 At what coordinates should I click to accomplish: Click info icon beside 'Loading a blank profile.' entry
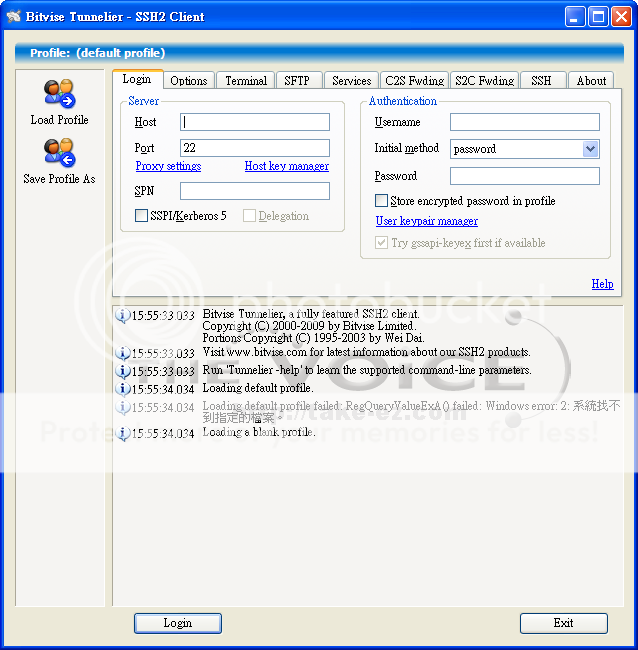click(x=122, y=433)
